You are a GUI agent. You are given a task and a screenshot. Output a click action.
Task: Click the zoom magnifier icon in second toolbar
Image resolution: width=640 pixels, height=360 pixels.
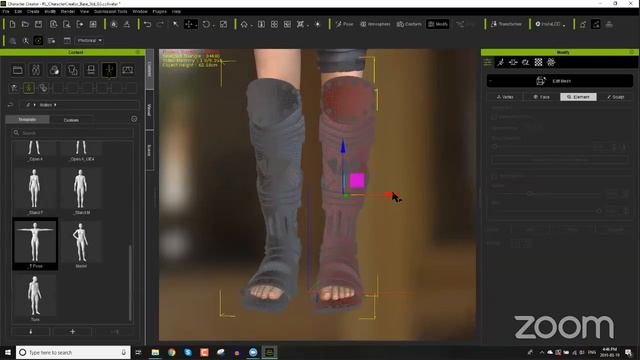[26, 41]
